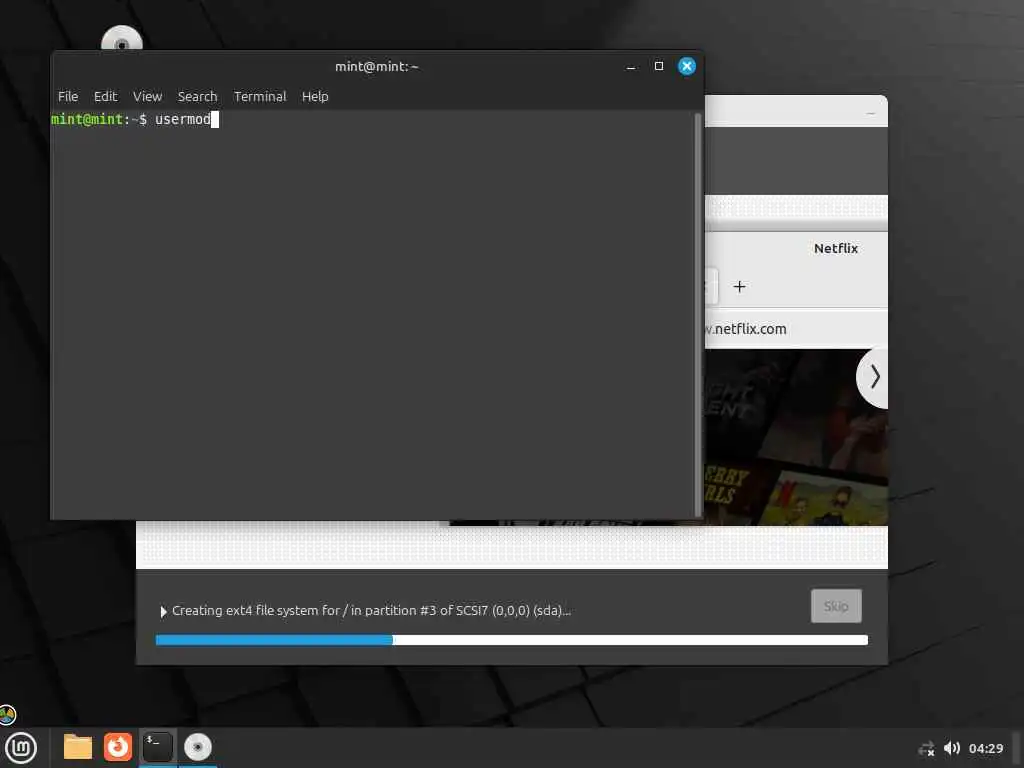Open the Terminal menu
Screen dimensions: 1024x768
(260, 97)
